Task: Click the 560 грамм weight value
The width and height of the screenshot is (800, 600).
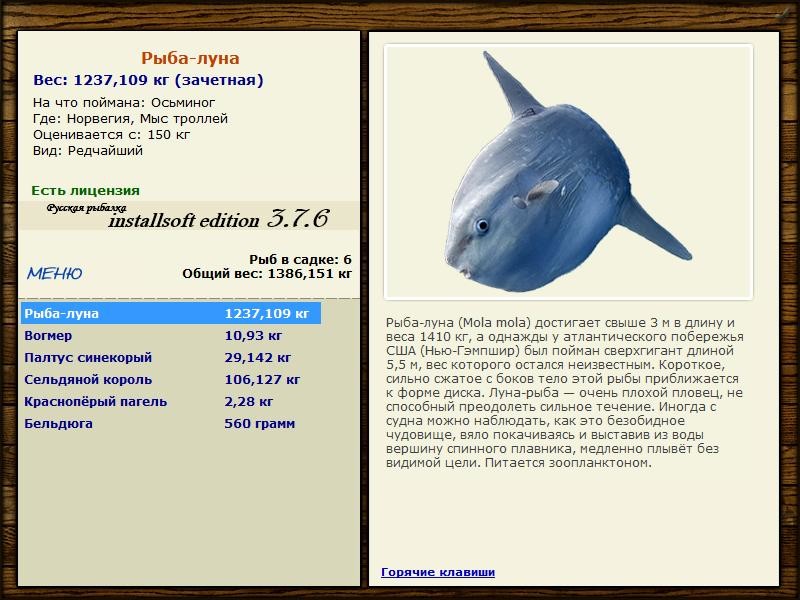Action: pyautogui.click(x=260, y=423)
